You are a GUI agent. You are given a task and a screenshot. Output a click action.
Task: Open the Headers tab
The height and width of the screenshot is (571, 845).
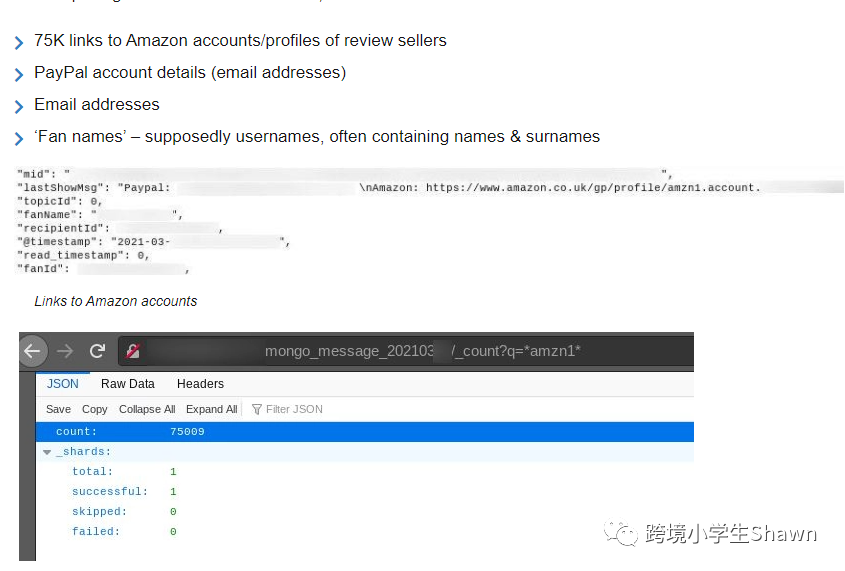coord(200,384)
